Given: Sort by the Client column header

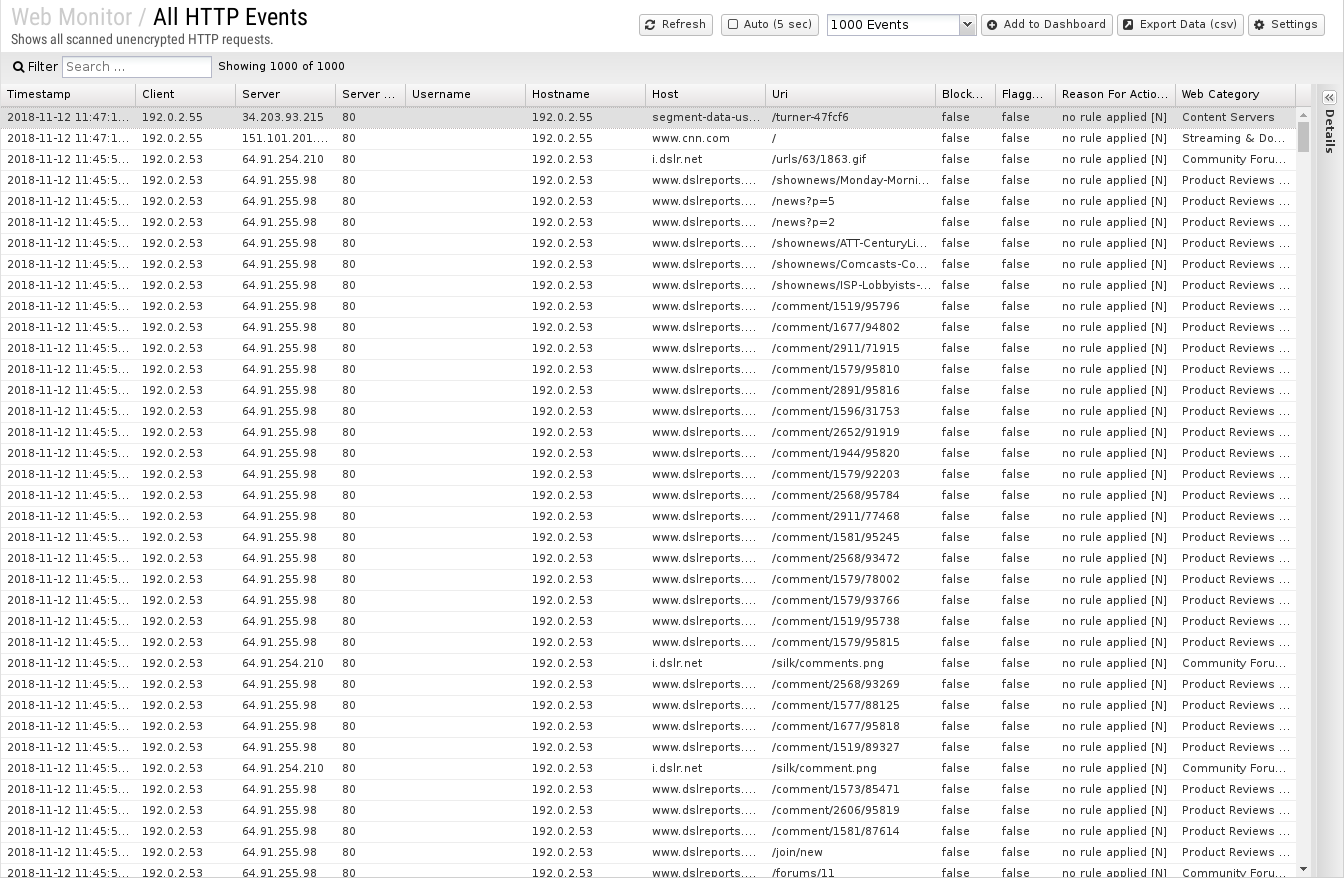Looking at the screenshot, I should (x=186, y=94).
